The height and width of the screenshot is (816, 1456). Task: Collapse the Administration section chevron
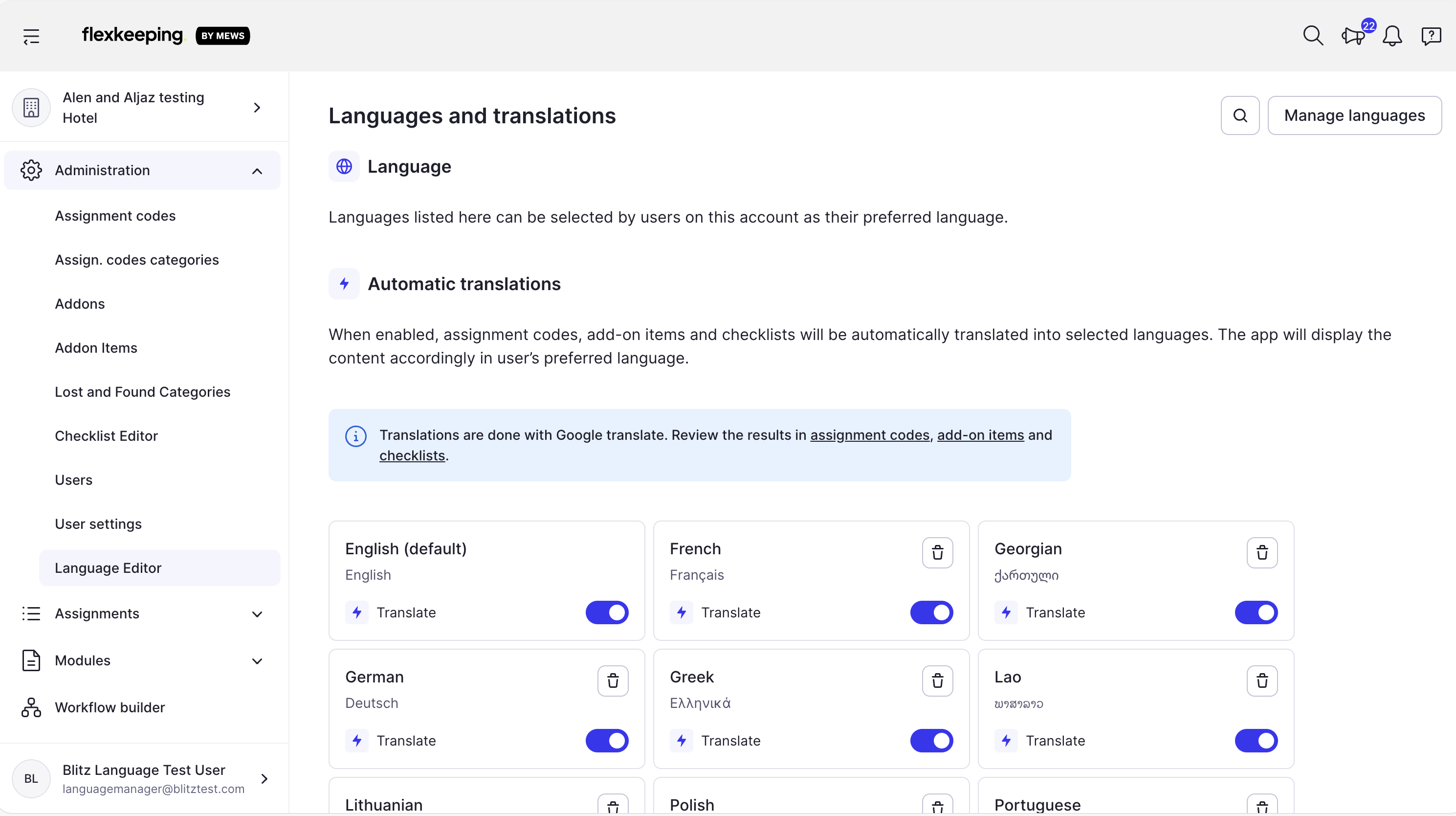tap(257, 171)
